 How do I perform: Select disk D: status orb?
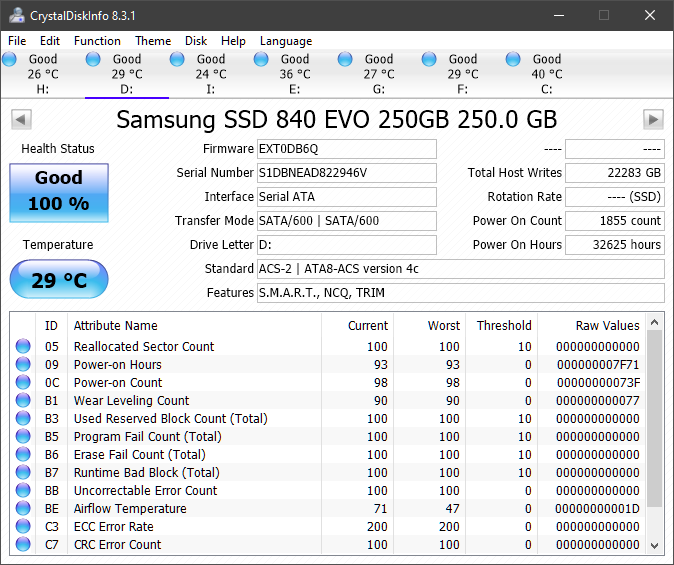coord(93,59)
